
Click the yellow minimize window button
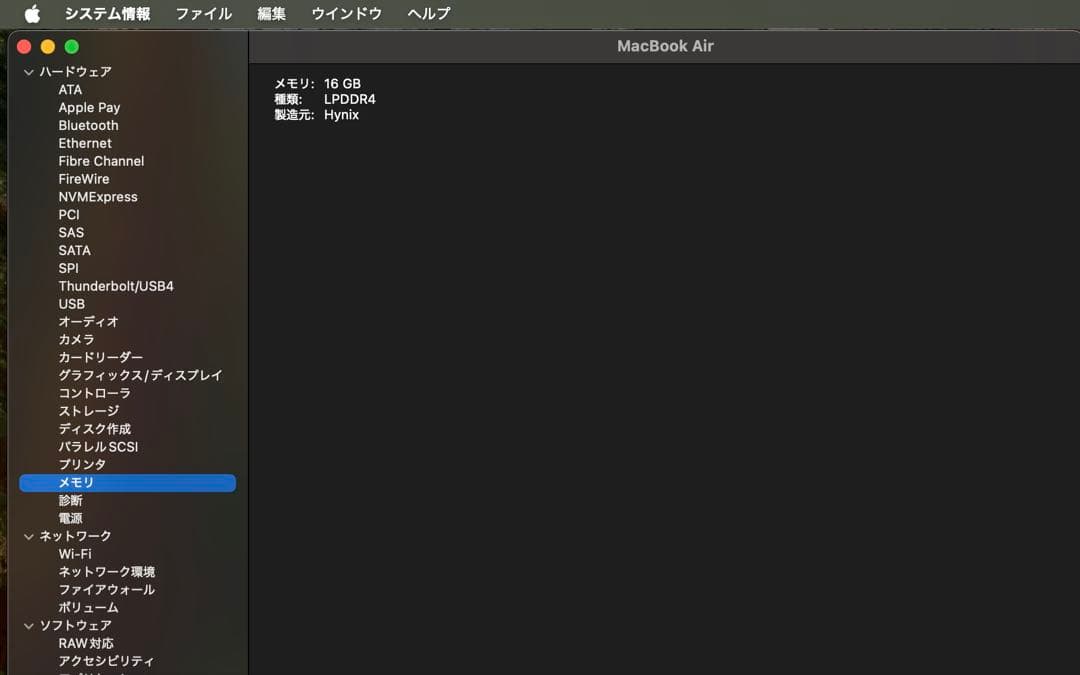tap(48, 47)
